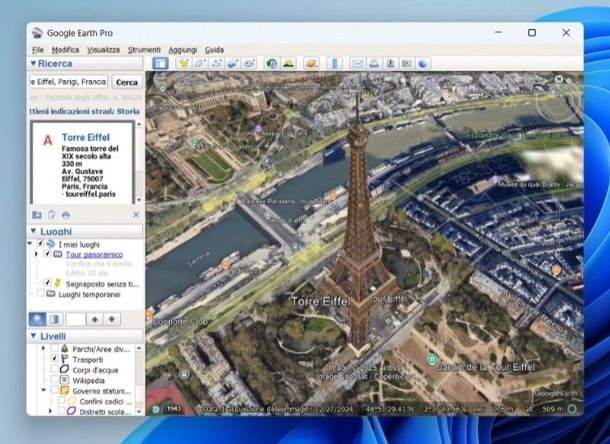Viewport: 610px width, 444px height.
Task: Show the ruler measuring tool
Action: (335, 63)
